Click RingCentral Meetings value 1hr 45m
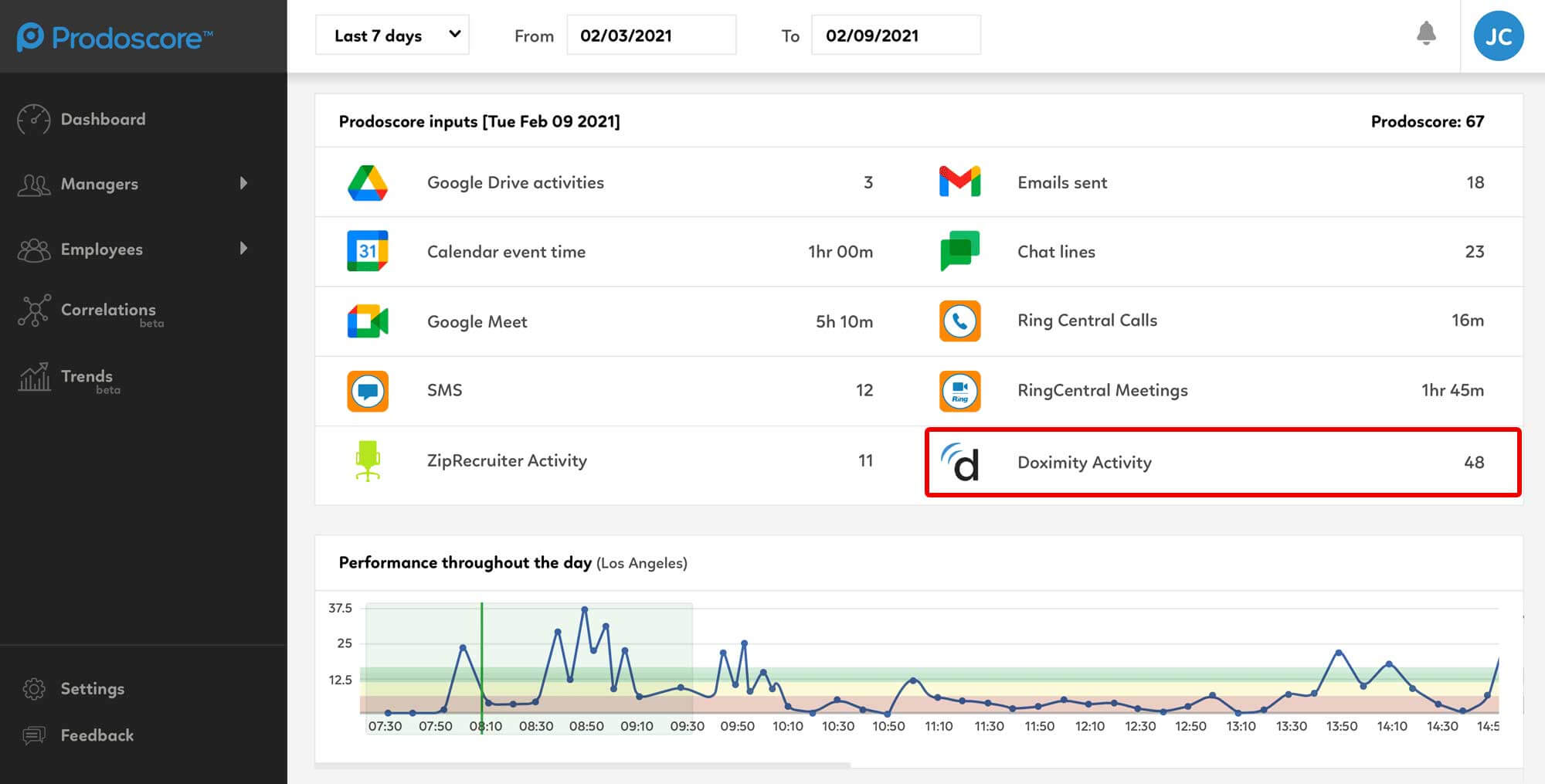1545x784 pixels. pos(1452,390)
